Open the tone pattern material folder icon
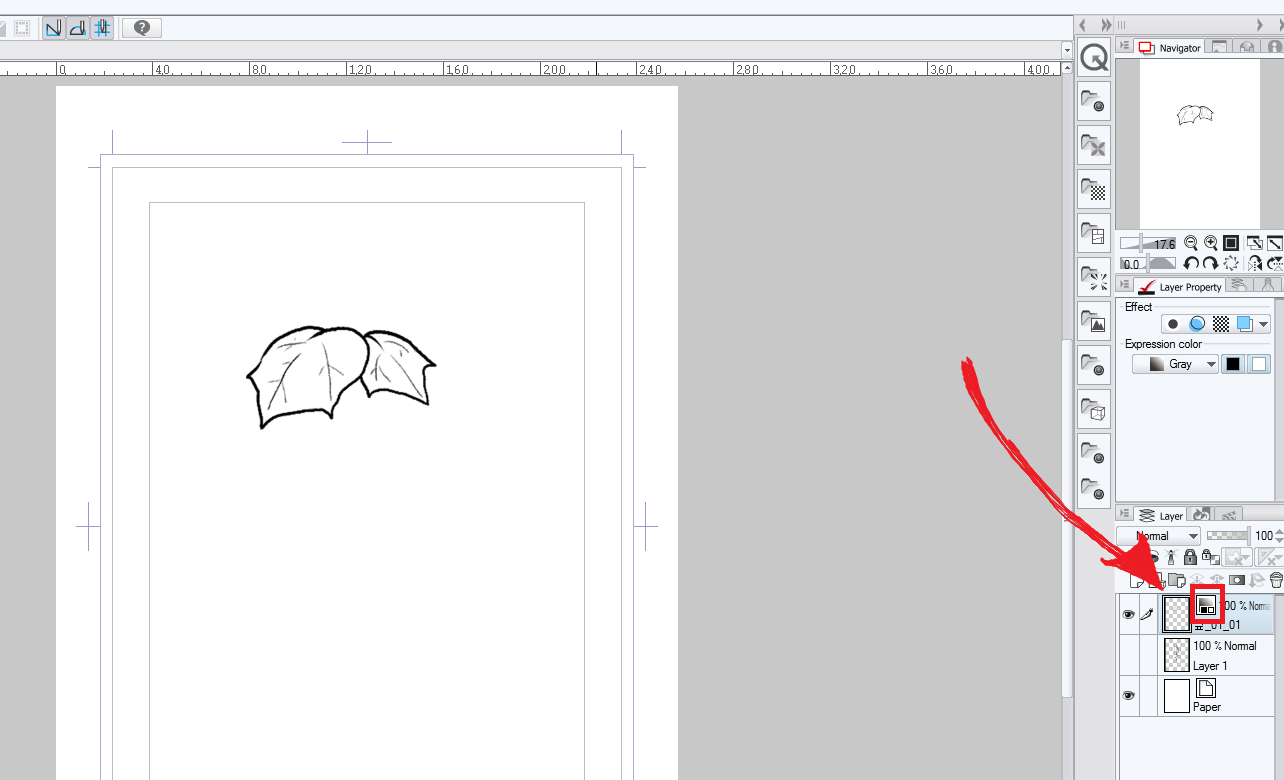Viewport: 1284px width, 780px height. pos(1094,189)
